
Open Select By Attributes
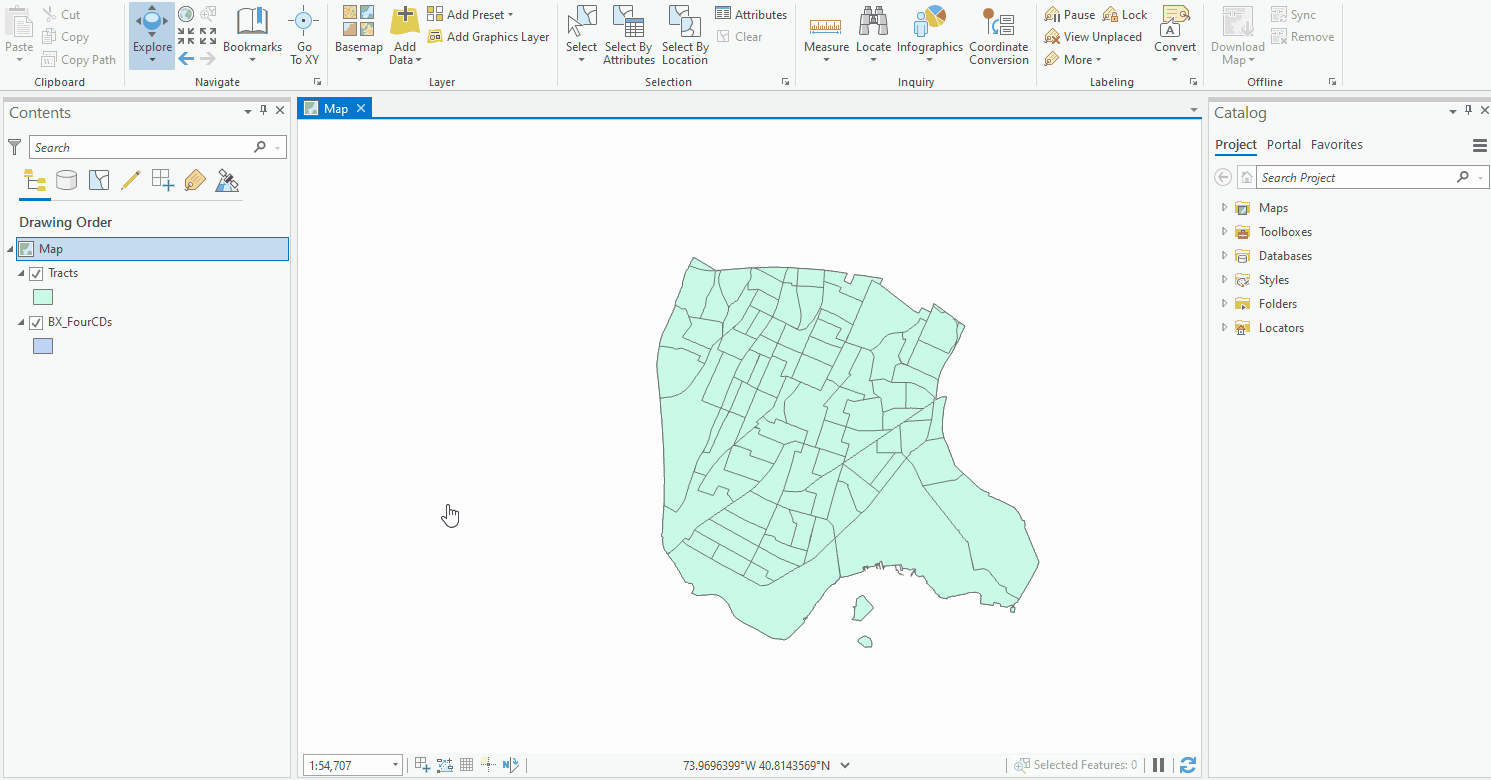[629, 35]
